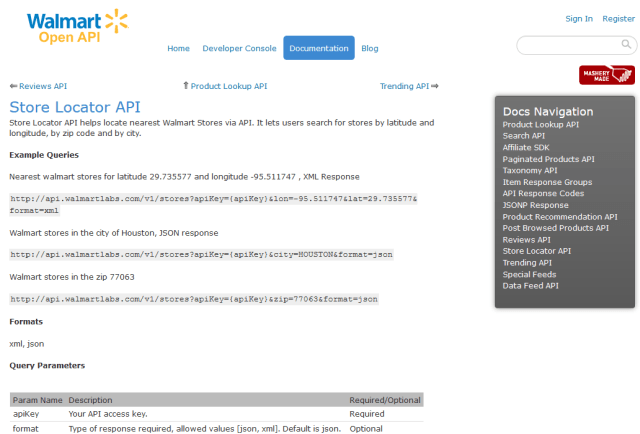Open JSONP Response docs link
This screenshot has width=640, height=434.
(x=535, y=205)
